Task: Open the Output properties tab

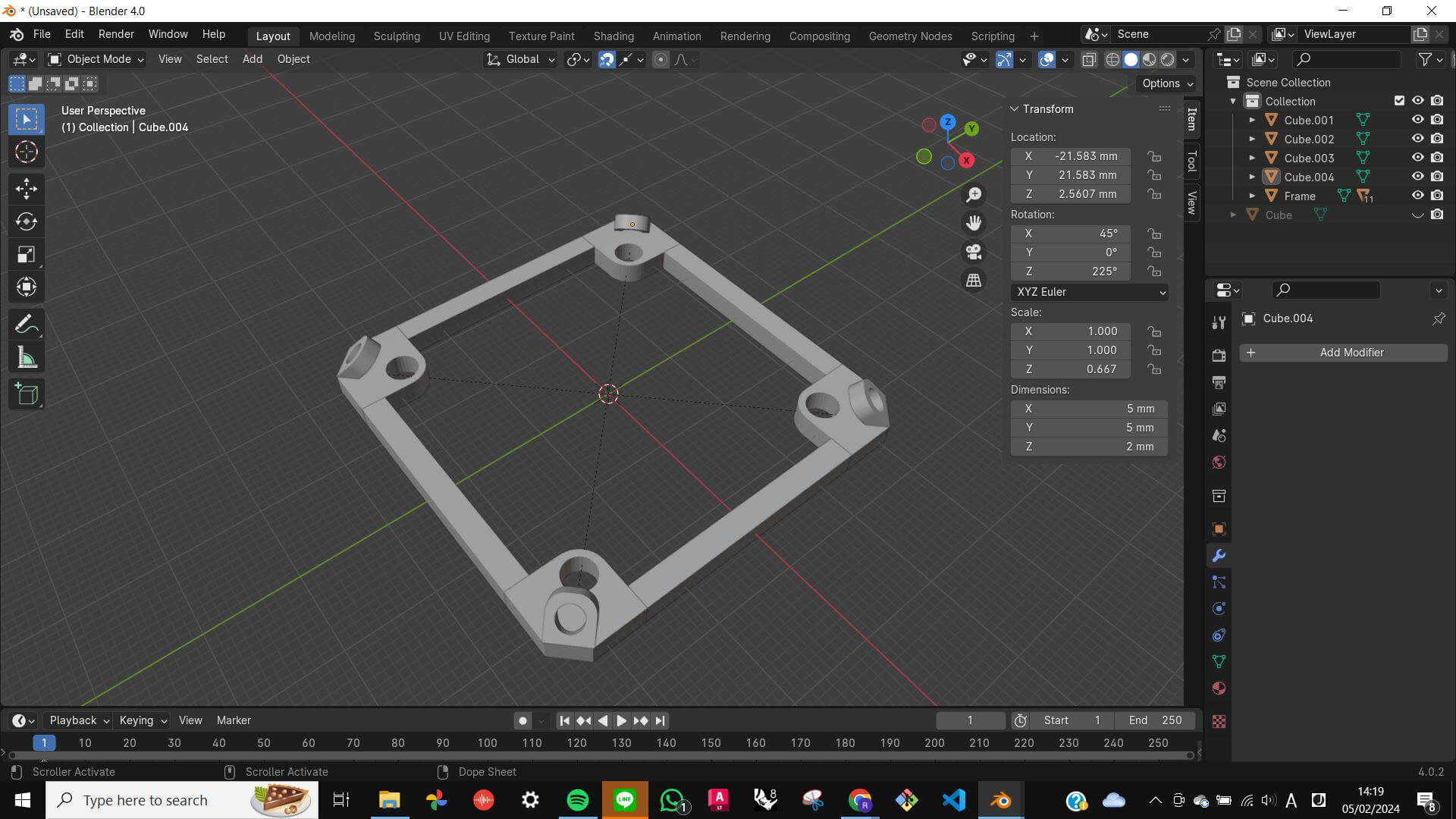Action: click(1219, 382)
